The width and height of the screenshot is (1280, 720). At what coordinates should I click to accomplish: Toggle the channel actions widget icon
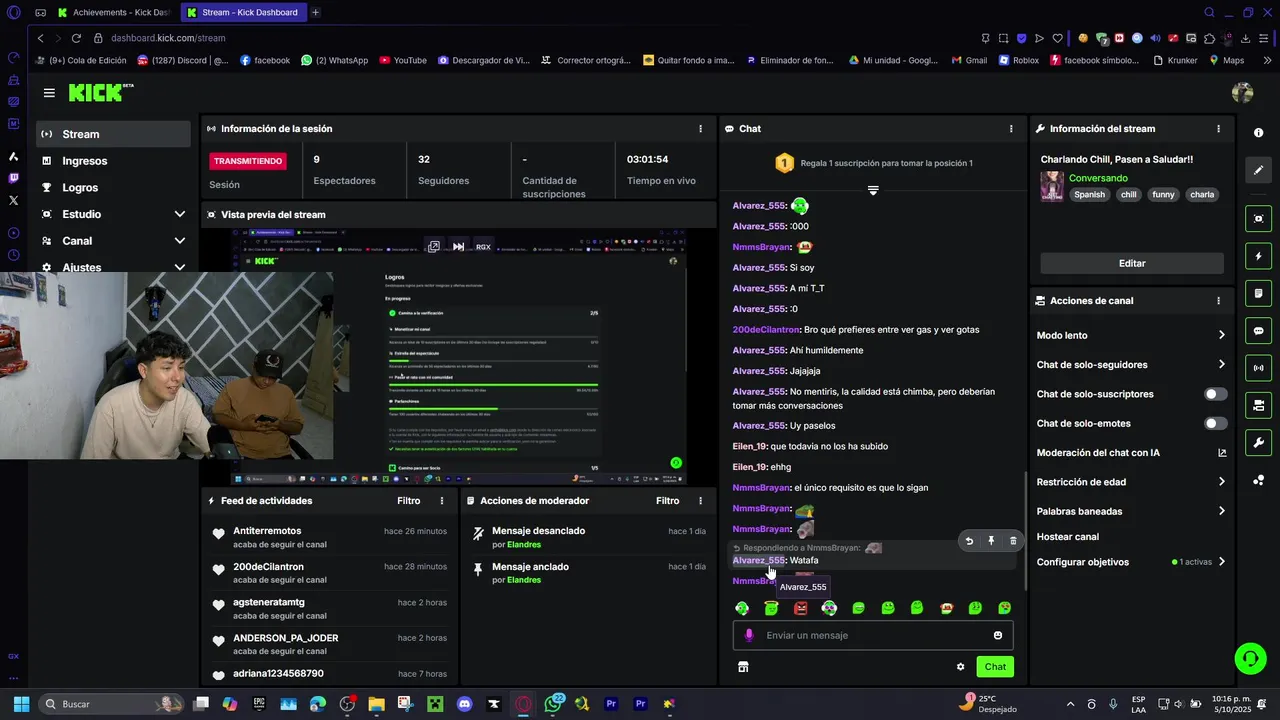click(1258, 405)
